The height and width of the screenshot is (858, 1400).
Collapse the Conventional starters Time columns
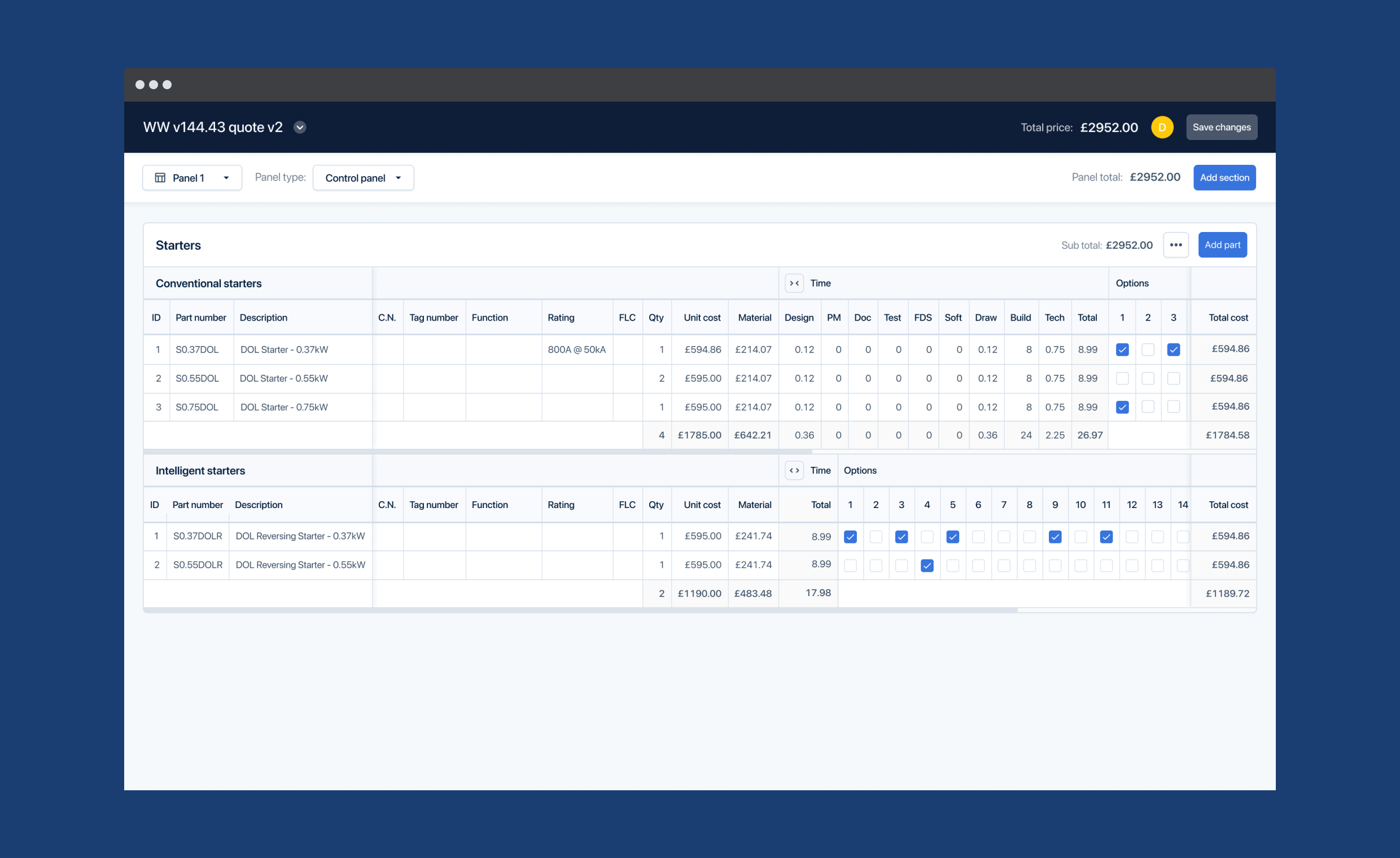pyautogui.click(x=794, y=283)
